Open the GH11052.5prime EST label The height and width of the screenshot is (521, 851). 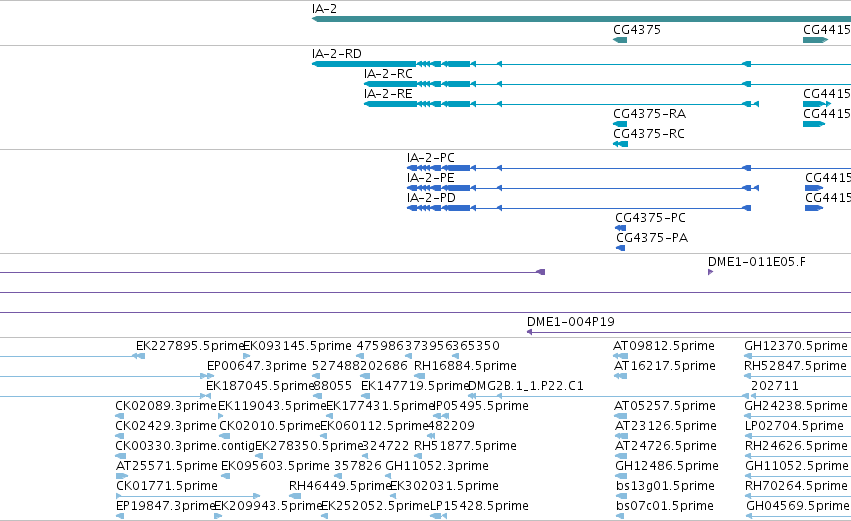point(797,466)
